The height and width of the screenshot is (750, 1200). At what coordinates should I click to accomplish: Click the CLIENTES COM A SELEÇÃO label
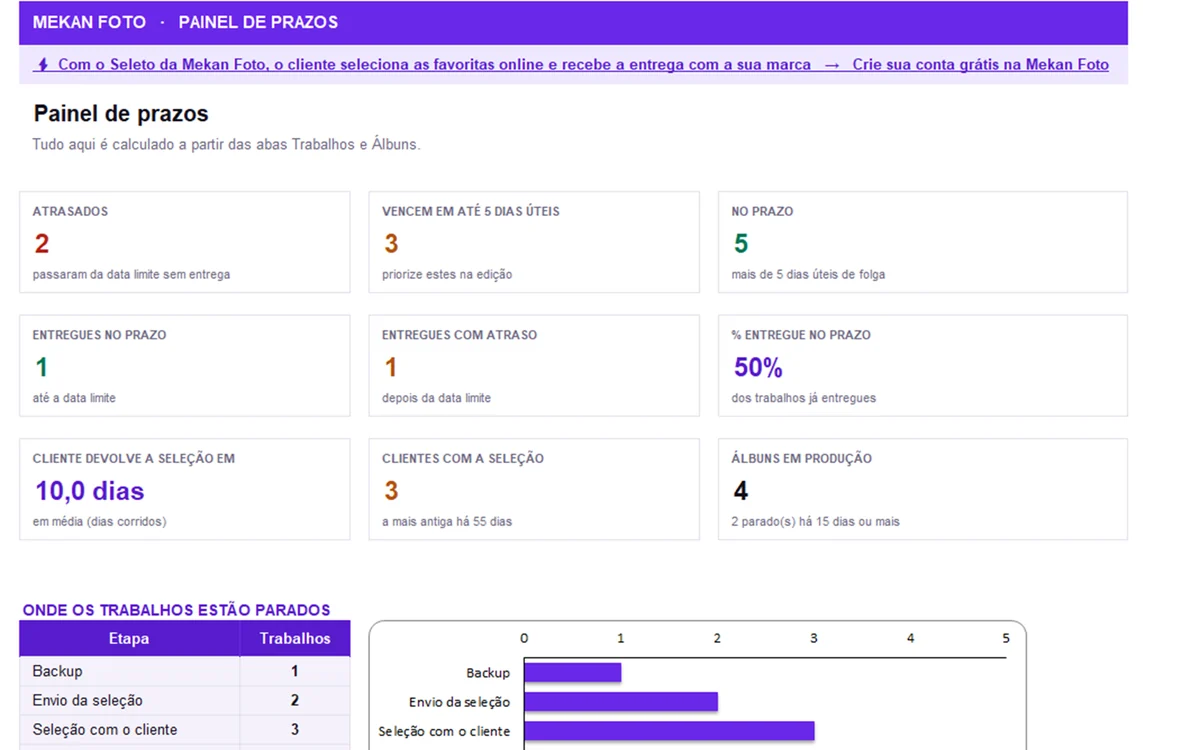click(463, 459)
